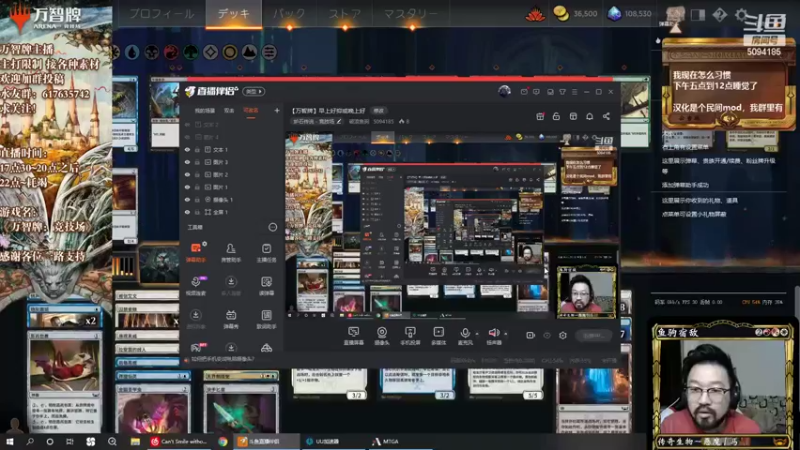The image size is (800, 450).
Task: Click the 修改 button beside stream title
Action: click(x=379, y=110)
